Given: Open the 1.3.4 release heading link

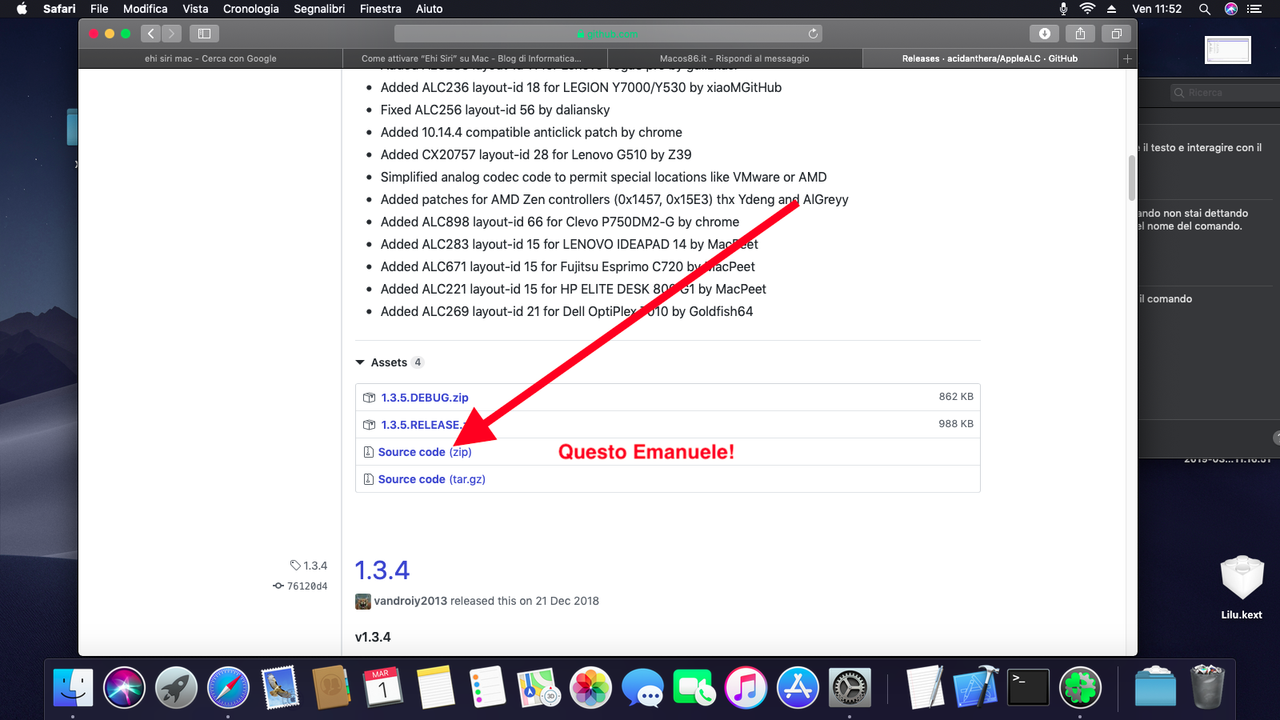Looking at the screenshot, I should point(382,570).
